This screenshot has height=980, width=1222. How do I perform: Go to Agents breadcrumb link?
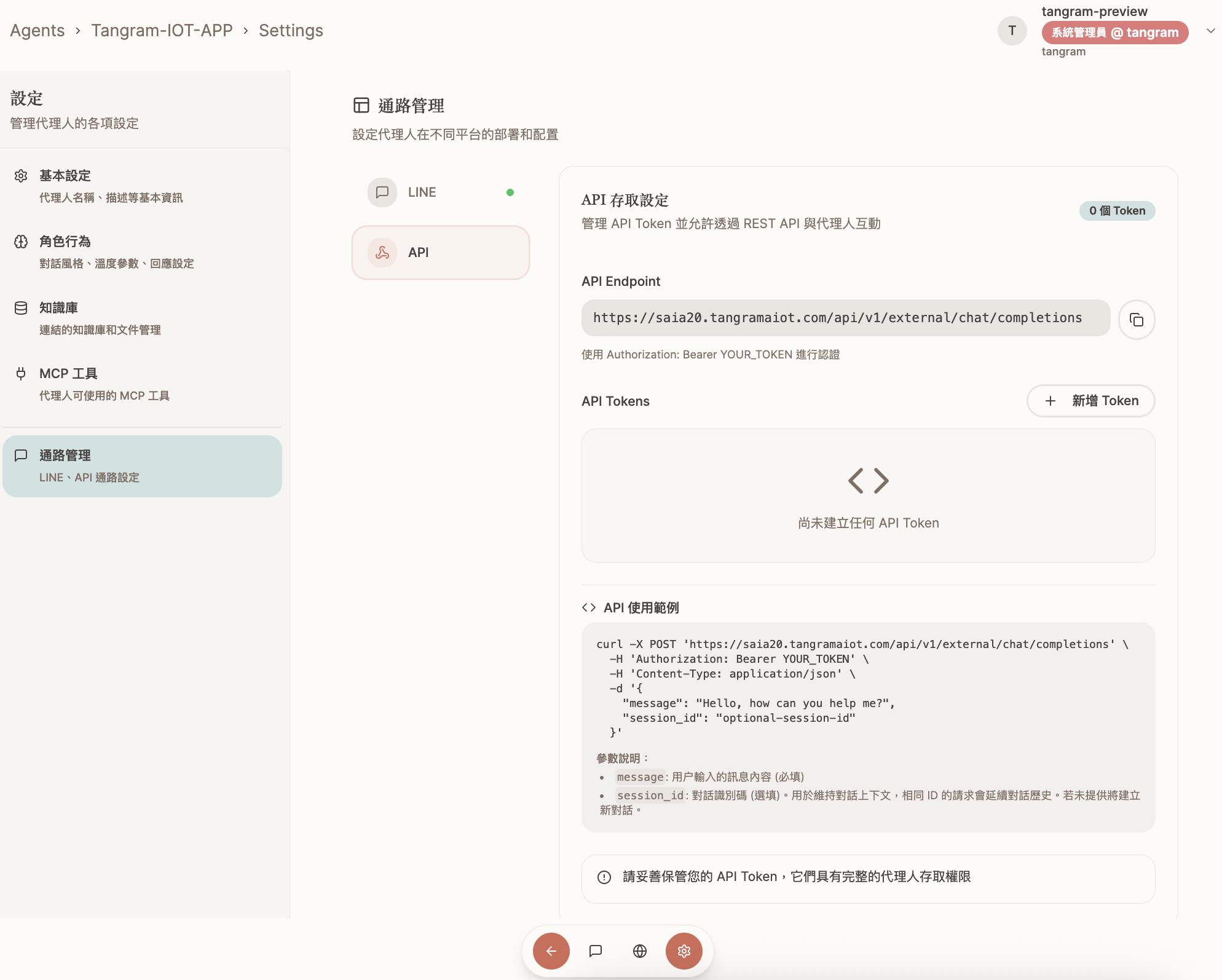[x=37, y=31]
